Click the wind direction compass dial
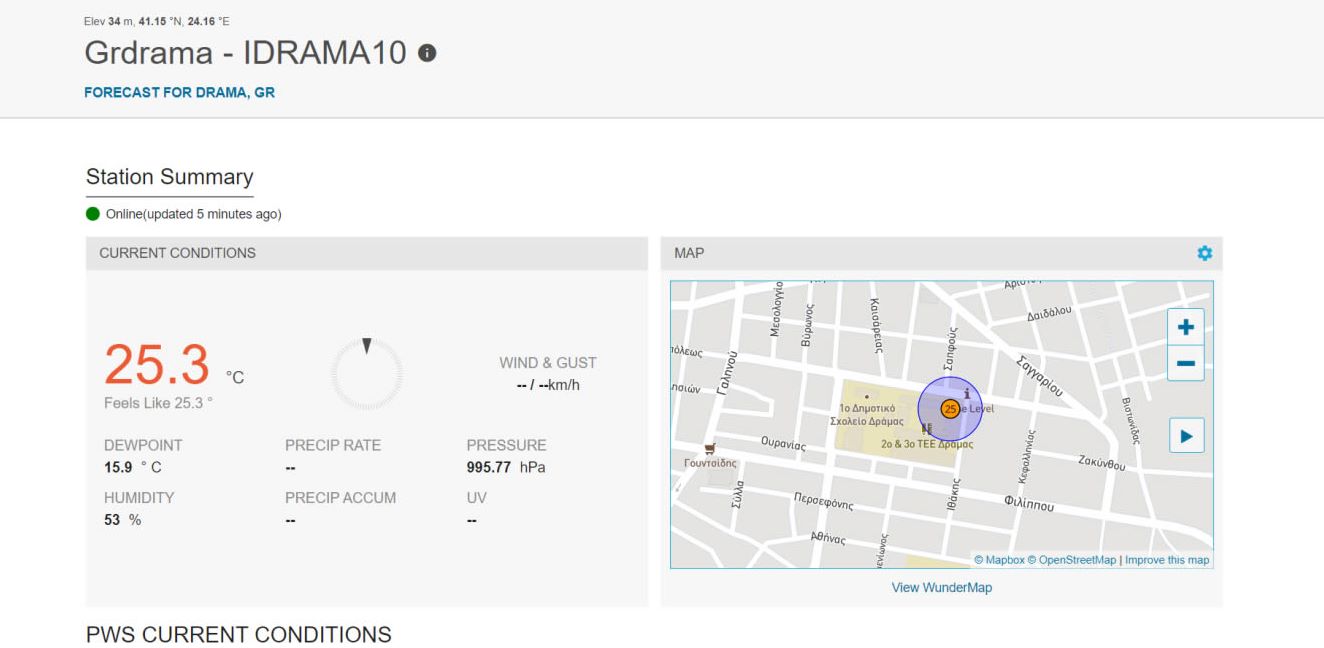This screenshot has width=1324, height=648. (x=367, y=374)
